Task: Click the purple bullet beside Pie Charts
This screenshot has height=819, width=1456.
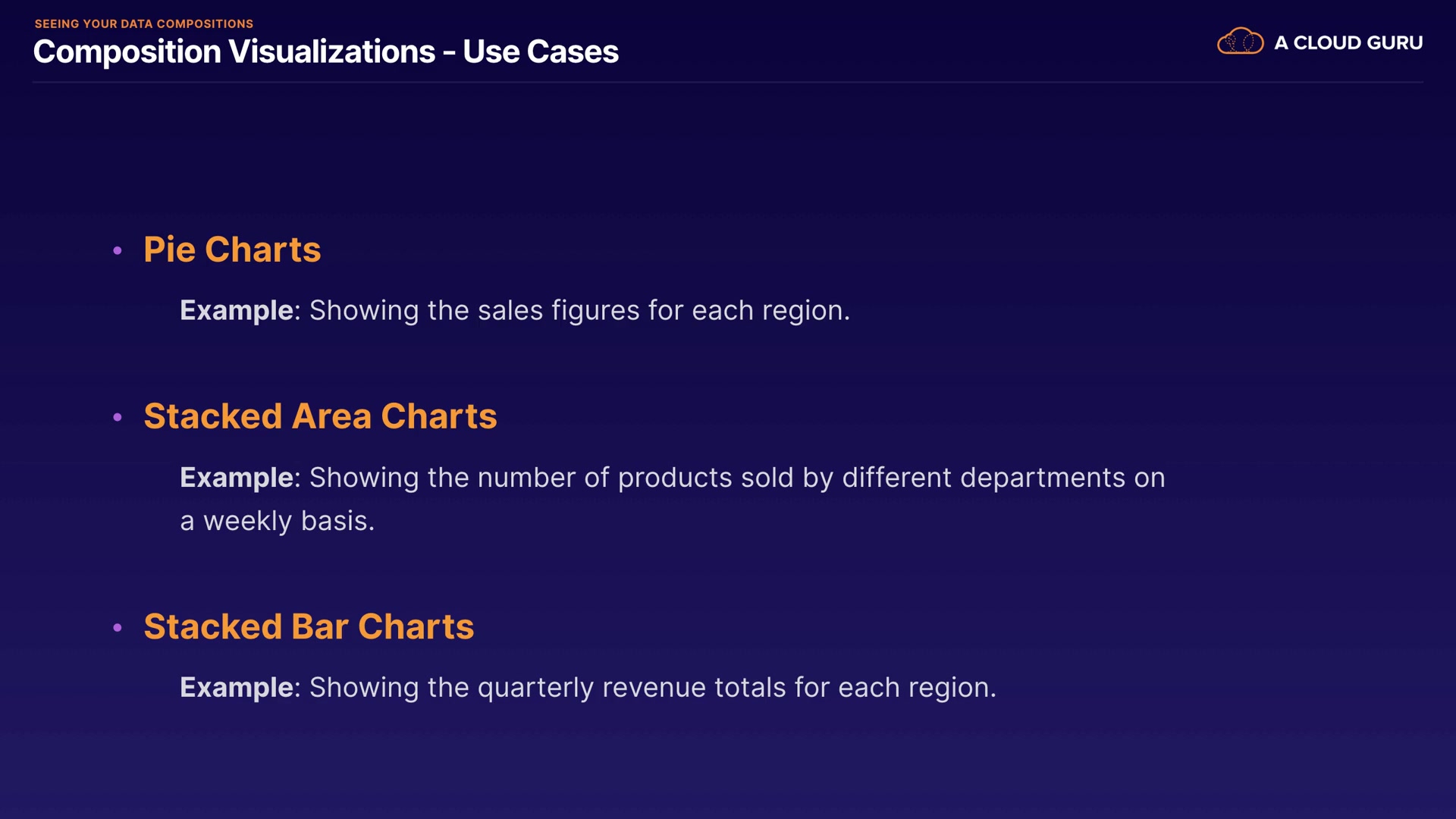Action: 118,250
